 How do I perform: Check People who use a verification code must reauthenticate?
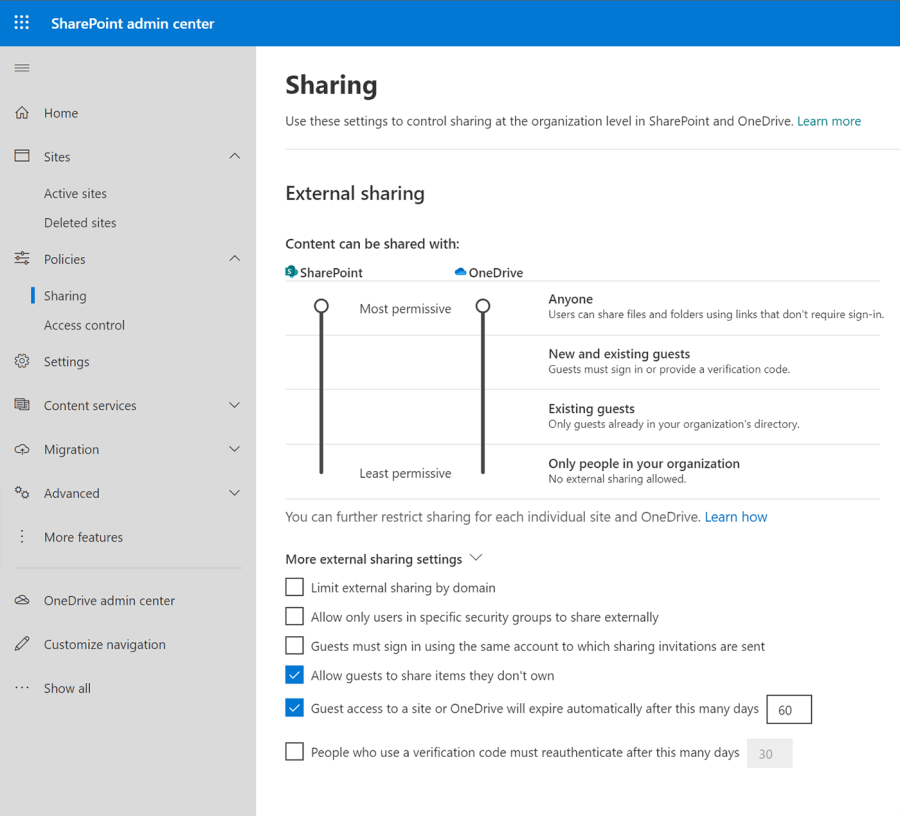click(294, 751)
